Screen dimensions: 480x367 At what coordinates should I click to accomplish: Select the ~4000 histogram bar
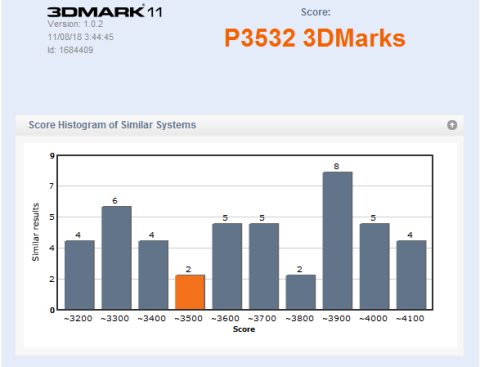pyautogui.click(x=374, y=266)
